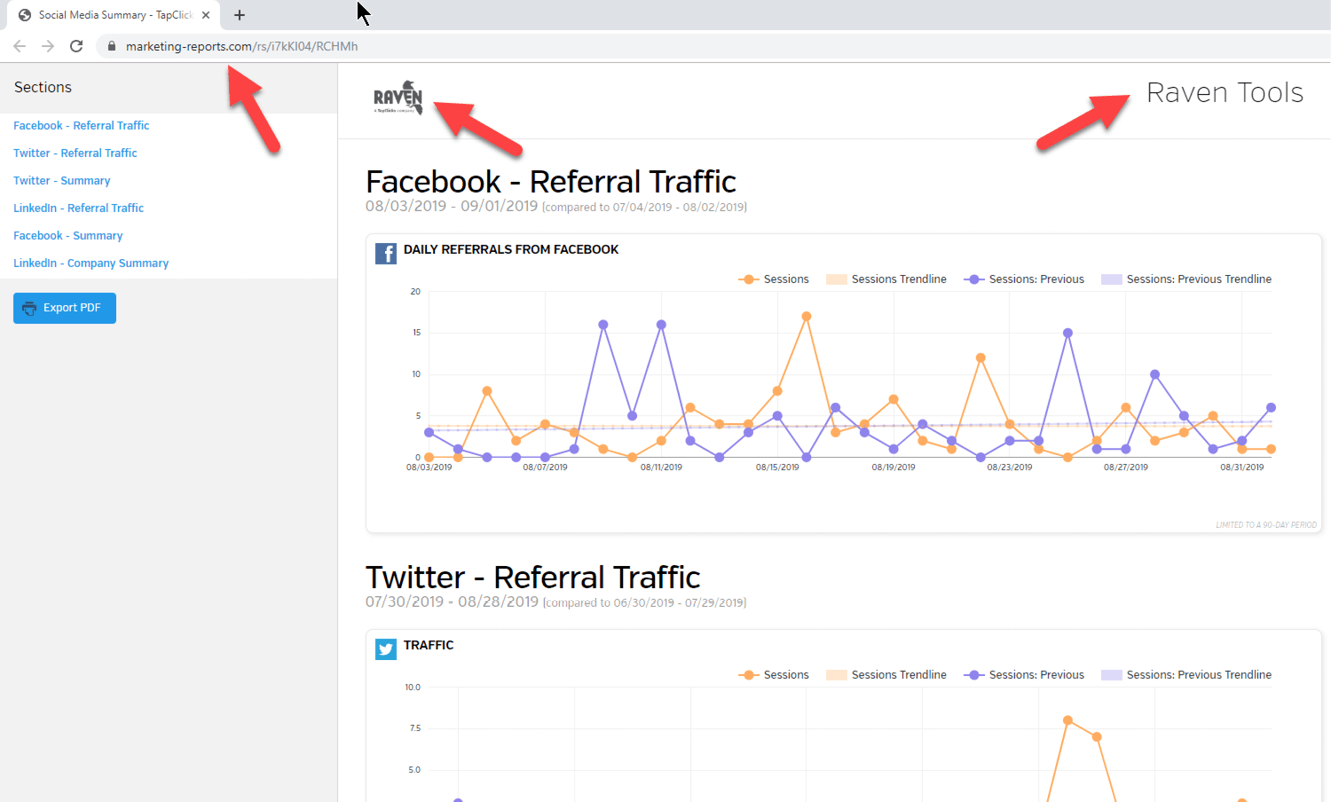
Task: Toggle Sessions legend in Twitter chart
Action: (773, 675)
